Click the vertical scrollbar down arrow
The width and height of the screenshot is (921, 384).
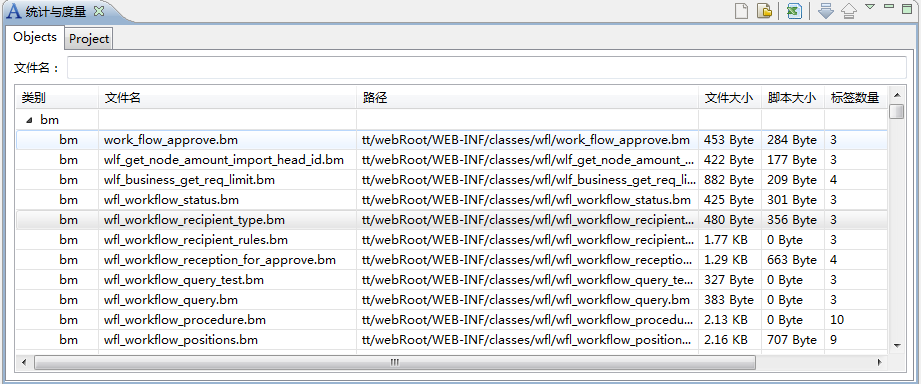(896, 346)
